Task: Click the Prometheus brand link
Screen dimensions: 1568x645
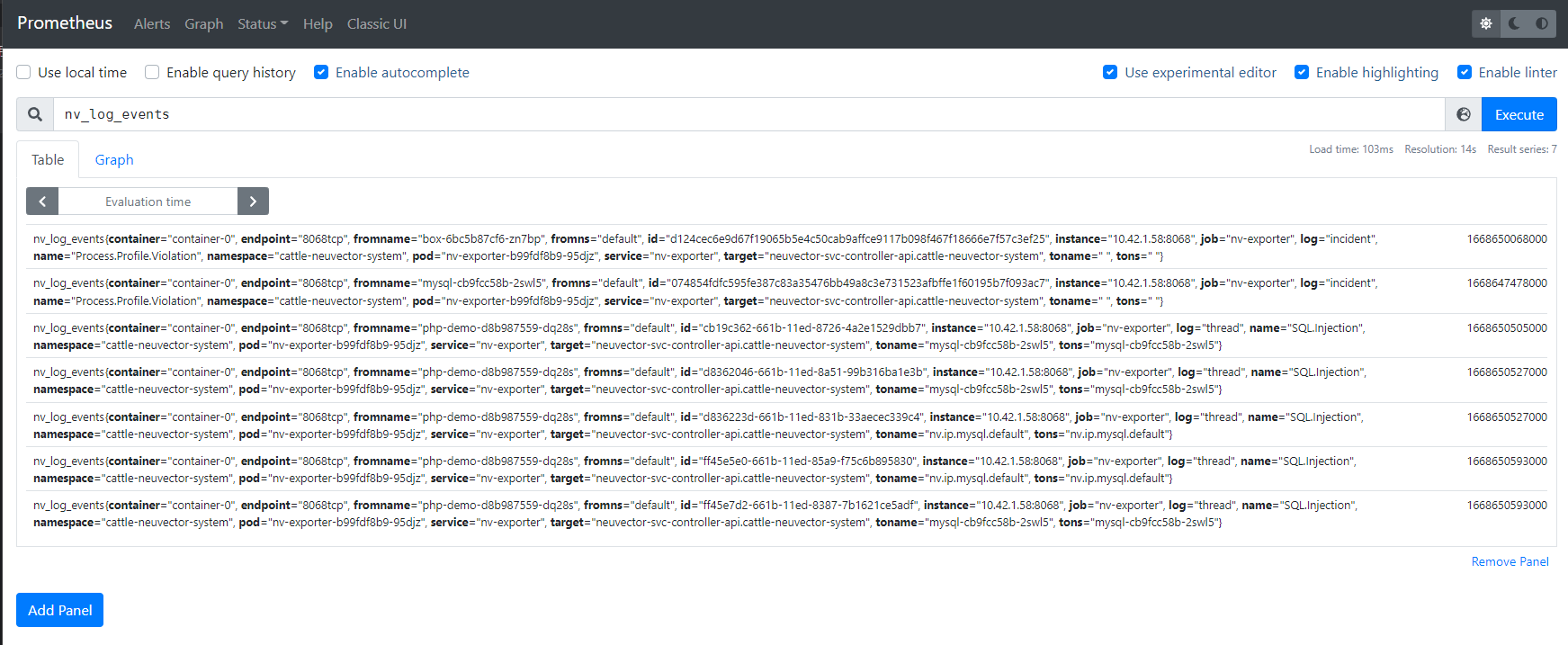Action: click(65, 23)
